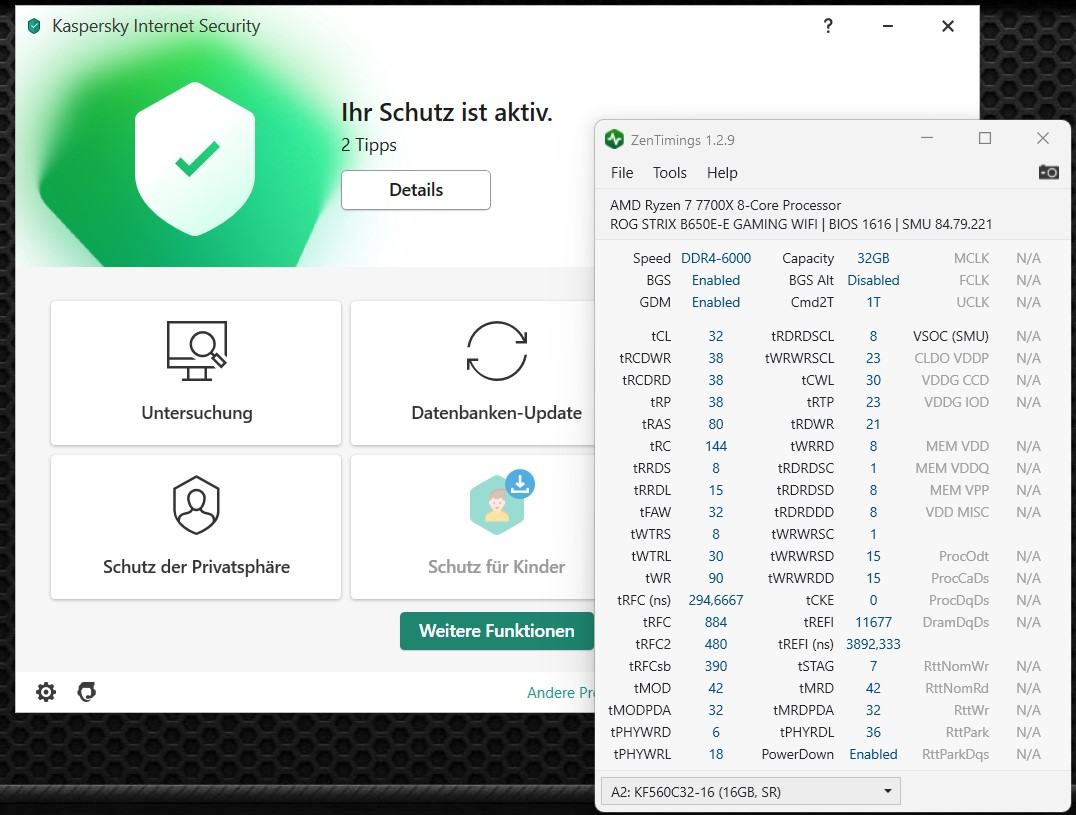Click the PowerDown value Enabled
The width and height of the screenshot is (1076, 815).
tap(873, 754)
